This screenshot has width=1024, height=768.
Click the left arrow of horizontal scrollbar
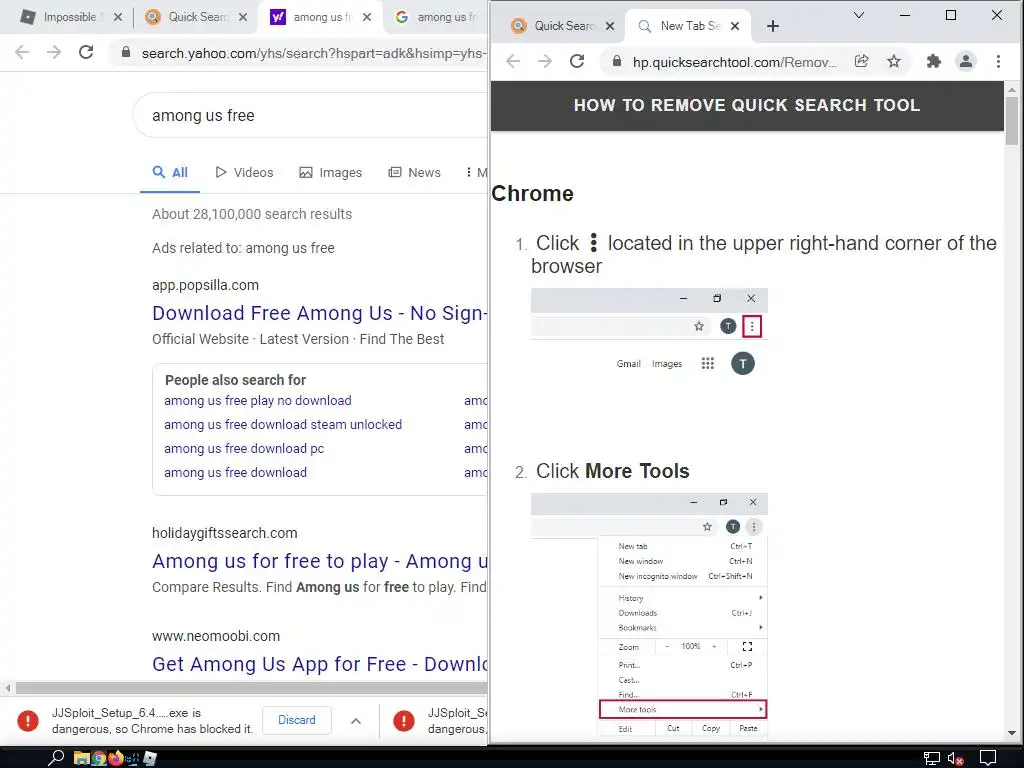coord(7,688)
